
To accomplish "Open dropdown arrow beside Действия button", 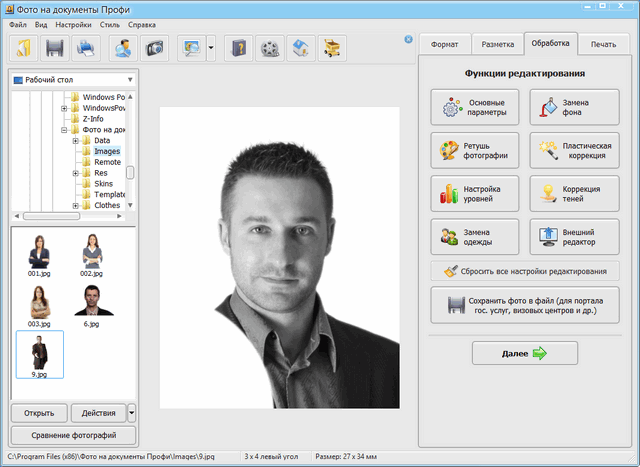I will click(x=132, y=412).
